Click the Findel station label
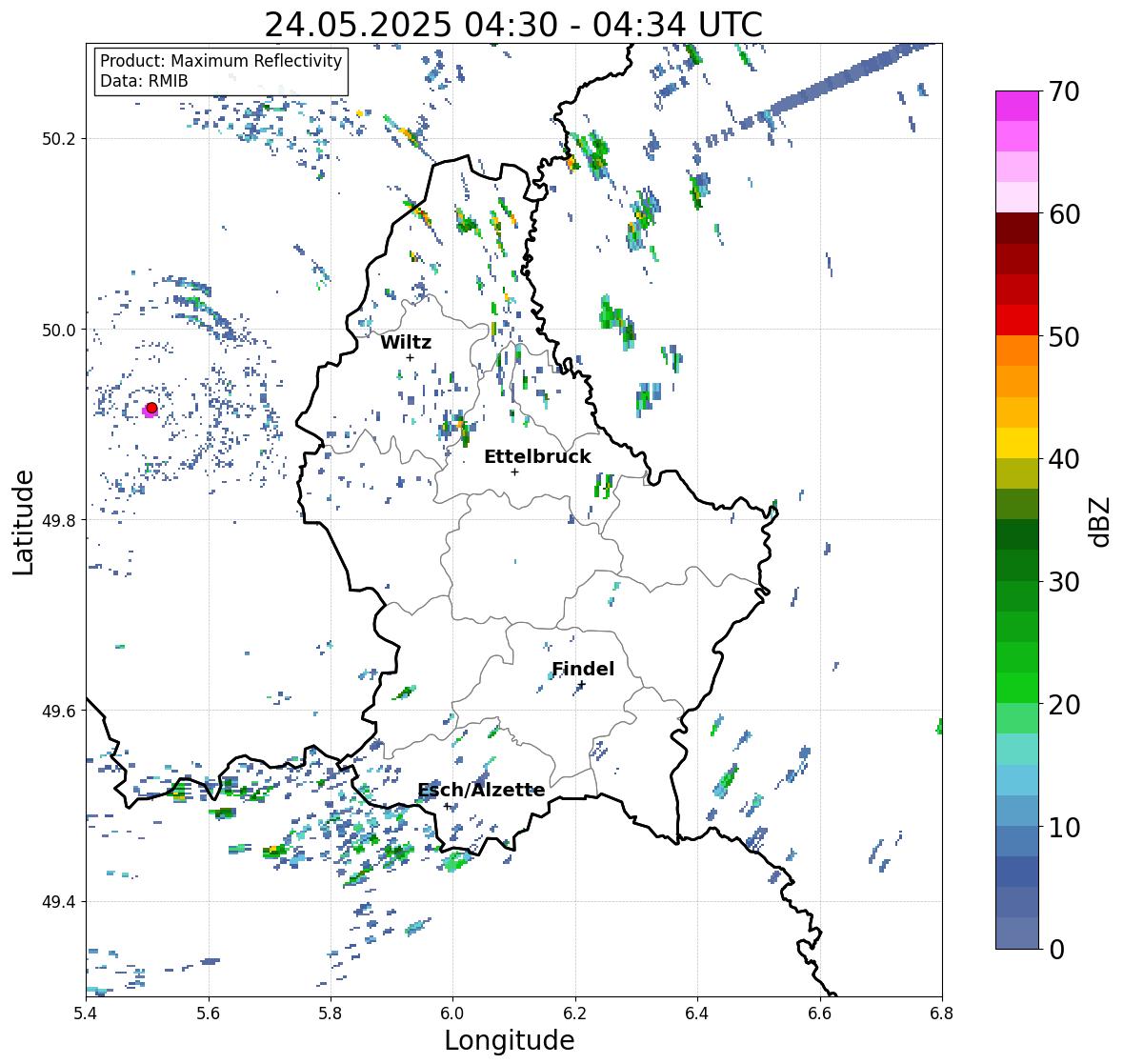 point(583,669)
